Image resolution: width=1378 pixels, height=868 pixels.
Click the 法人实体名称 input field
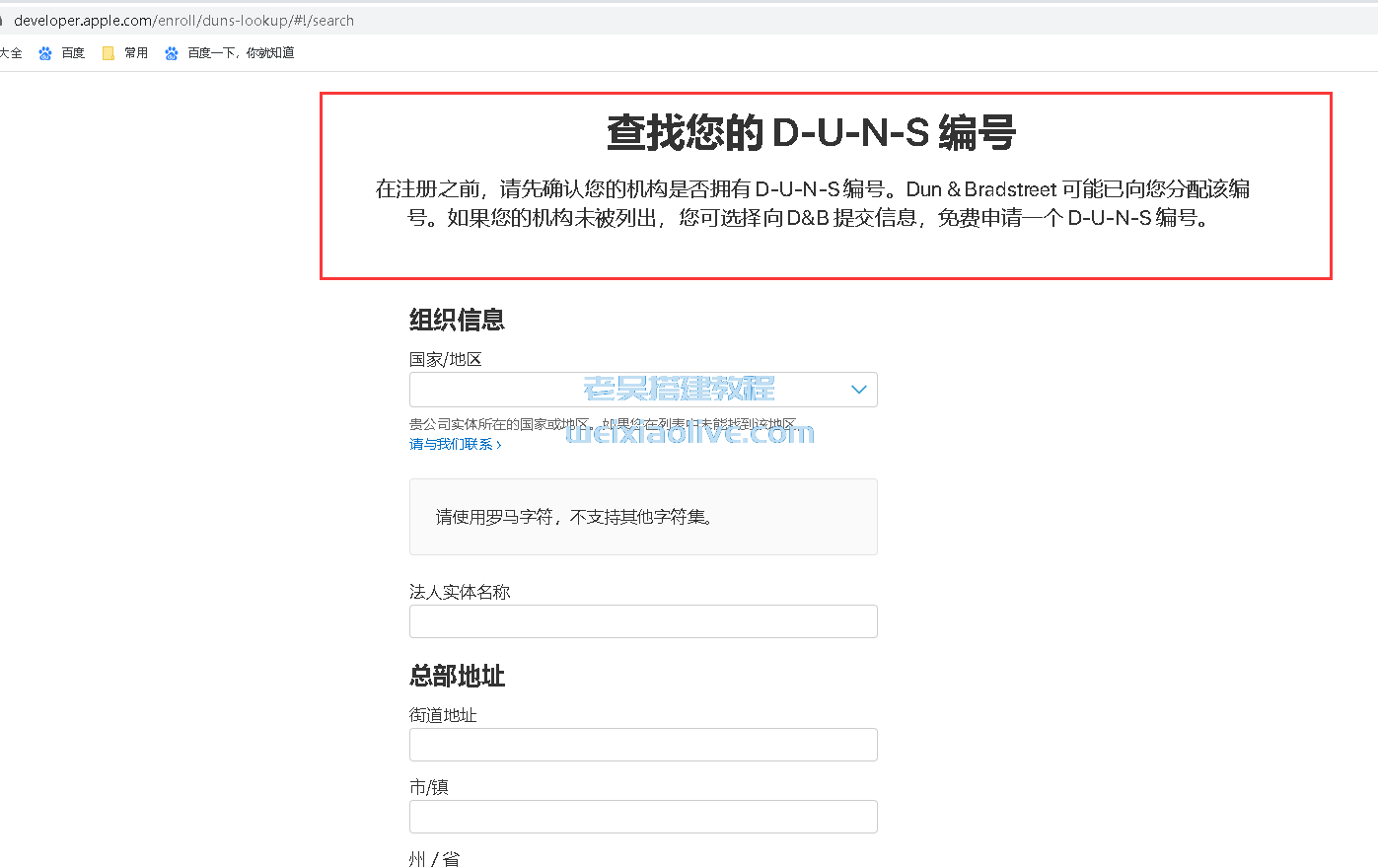click(642, 621)
